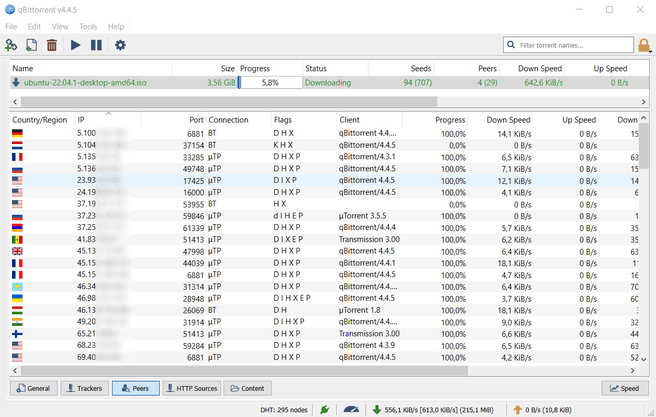Click torrent progress bar showing 5,8%
Screen dimensions: 656x417
point(270,82)
